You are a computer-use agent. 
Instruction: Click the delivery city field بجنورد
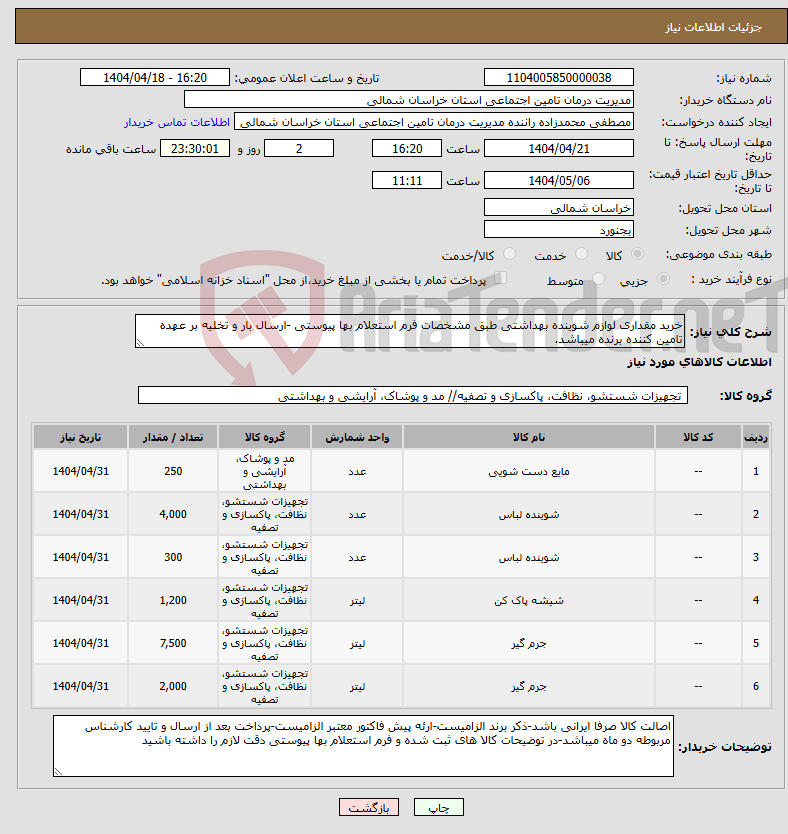(x=559, y=230)
